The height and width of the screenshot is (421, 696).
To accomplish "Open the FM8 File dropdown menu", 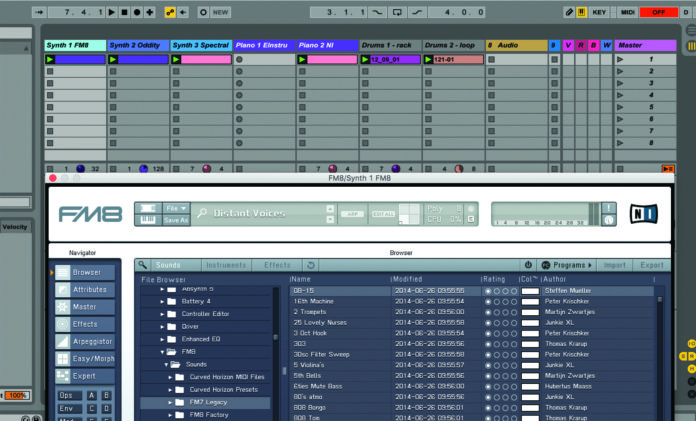I will [176, 208].
